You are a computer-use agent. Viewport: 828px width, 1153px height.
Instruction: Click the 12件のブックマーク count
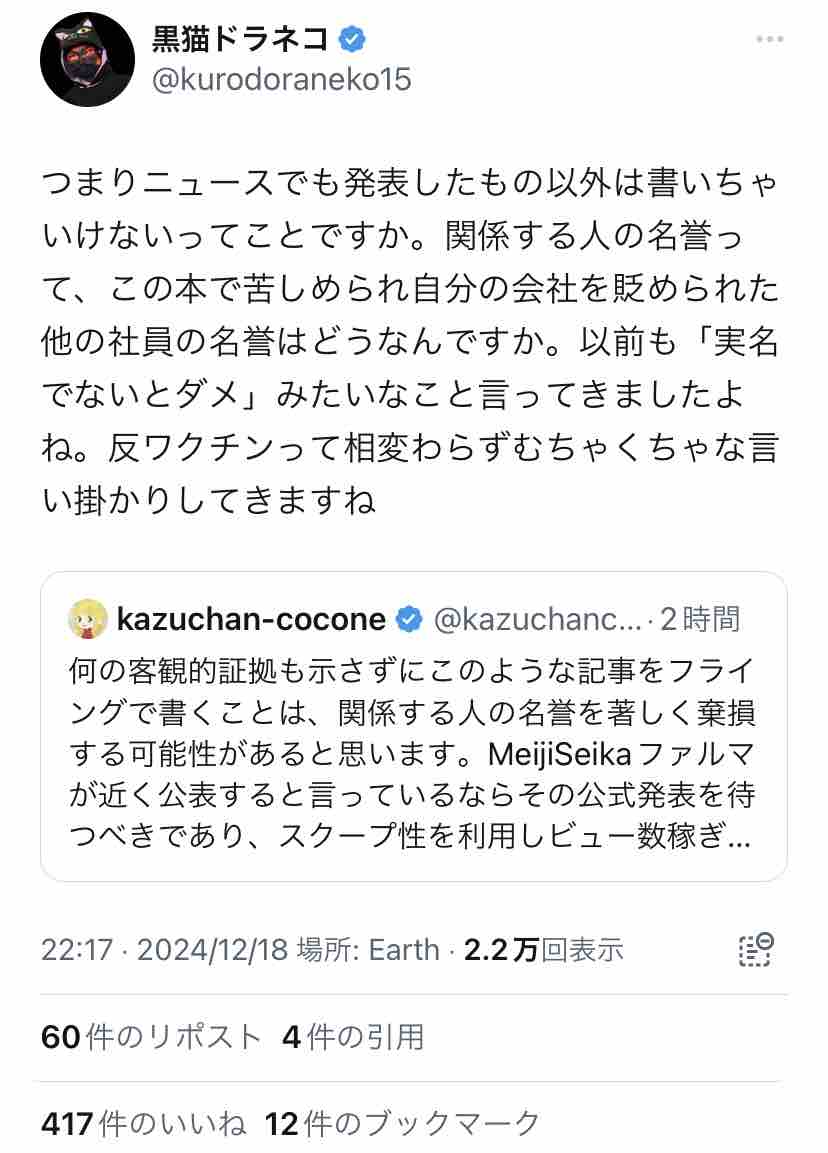pyautogui.click(x=403, y=1123)
